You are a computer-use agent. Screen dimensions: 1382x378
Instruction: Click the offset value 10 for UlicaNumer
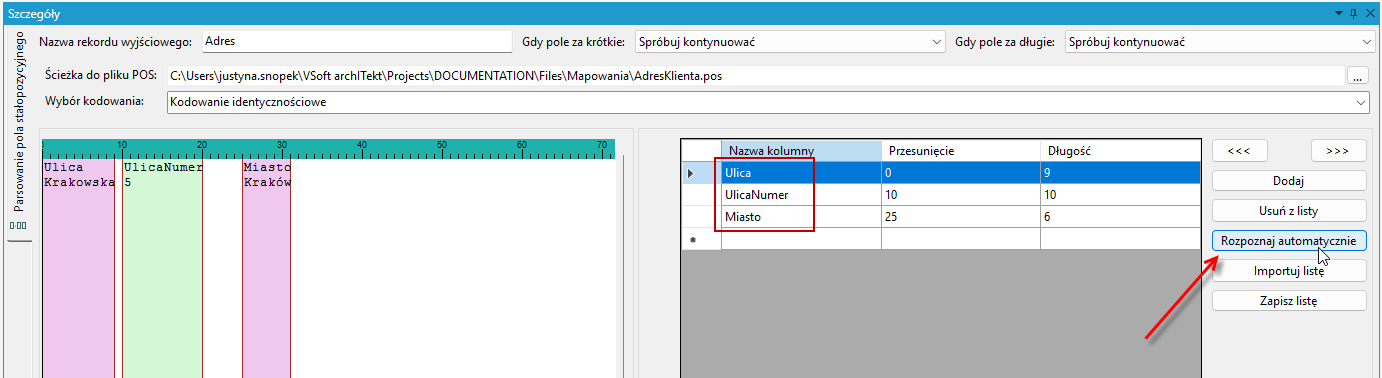pyautogui.click(x=961, y=194)
